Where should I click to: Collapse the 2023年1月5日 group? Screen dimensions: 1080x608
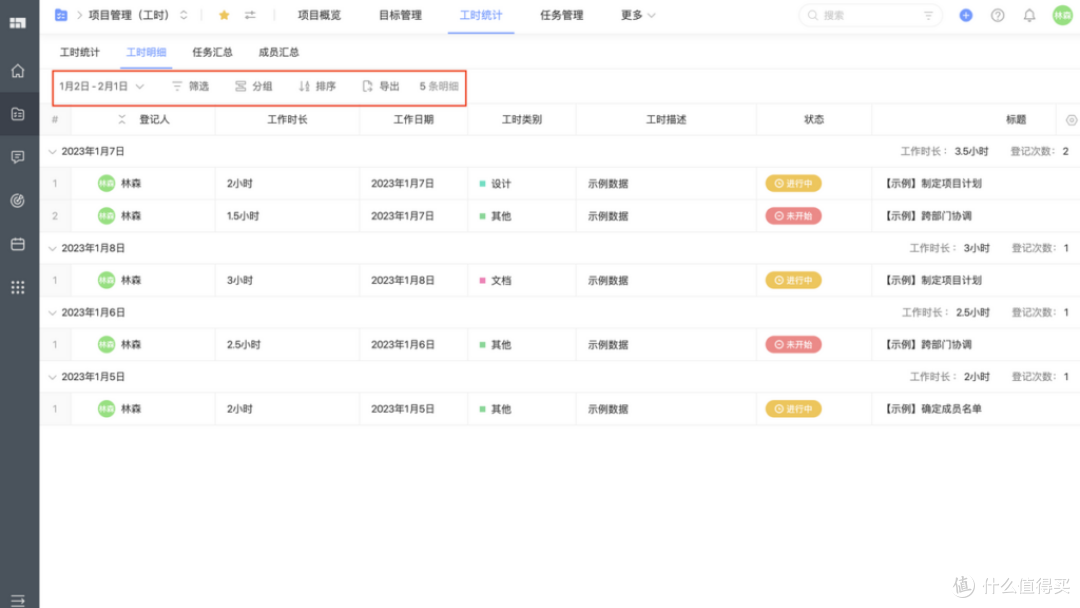pos(52,377)
